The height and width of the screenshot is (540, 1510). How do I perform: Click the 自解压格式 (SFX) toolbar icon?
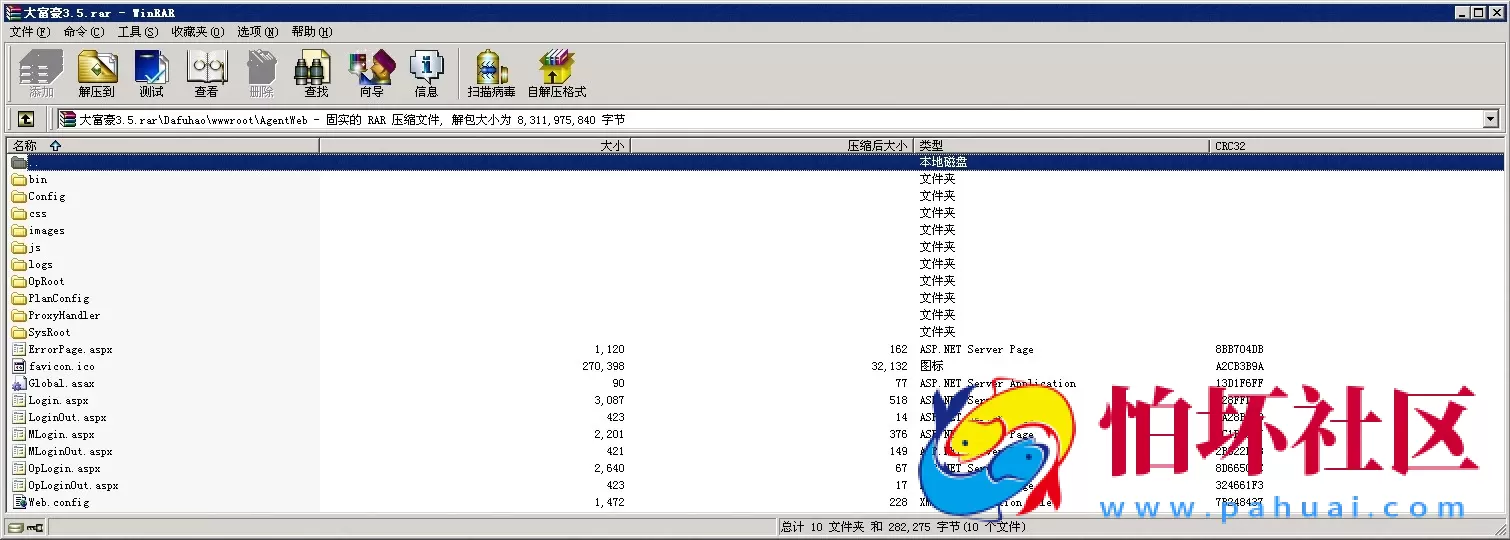(556, 73)
